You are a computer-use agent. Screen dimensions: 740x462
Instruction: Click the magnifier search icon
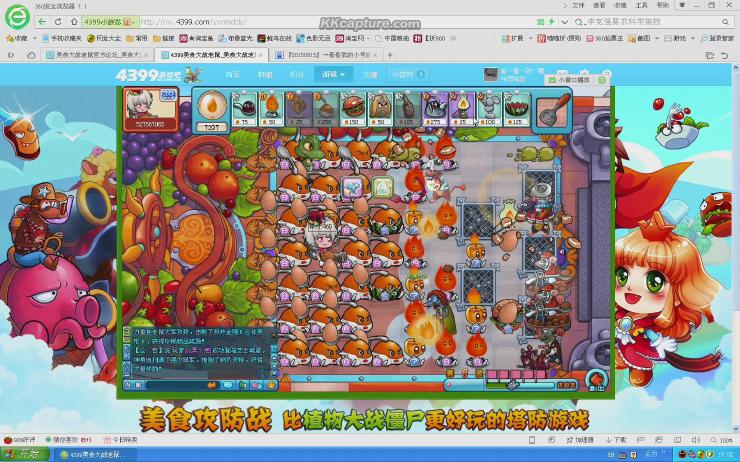click(x=725, y=22)
